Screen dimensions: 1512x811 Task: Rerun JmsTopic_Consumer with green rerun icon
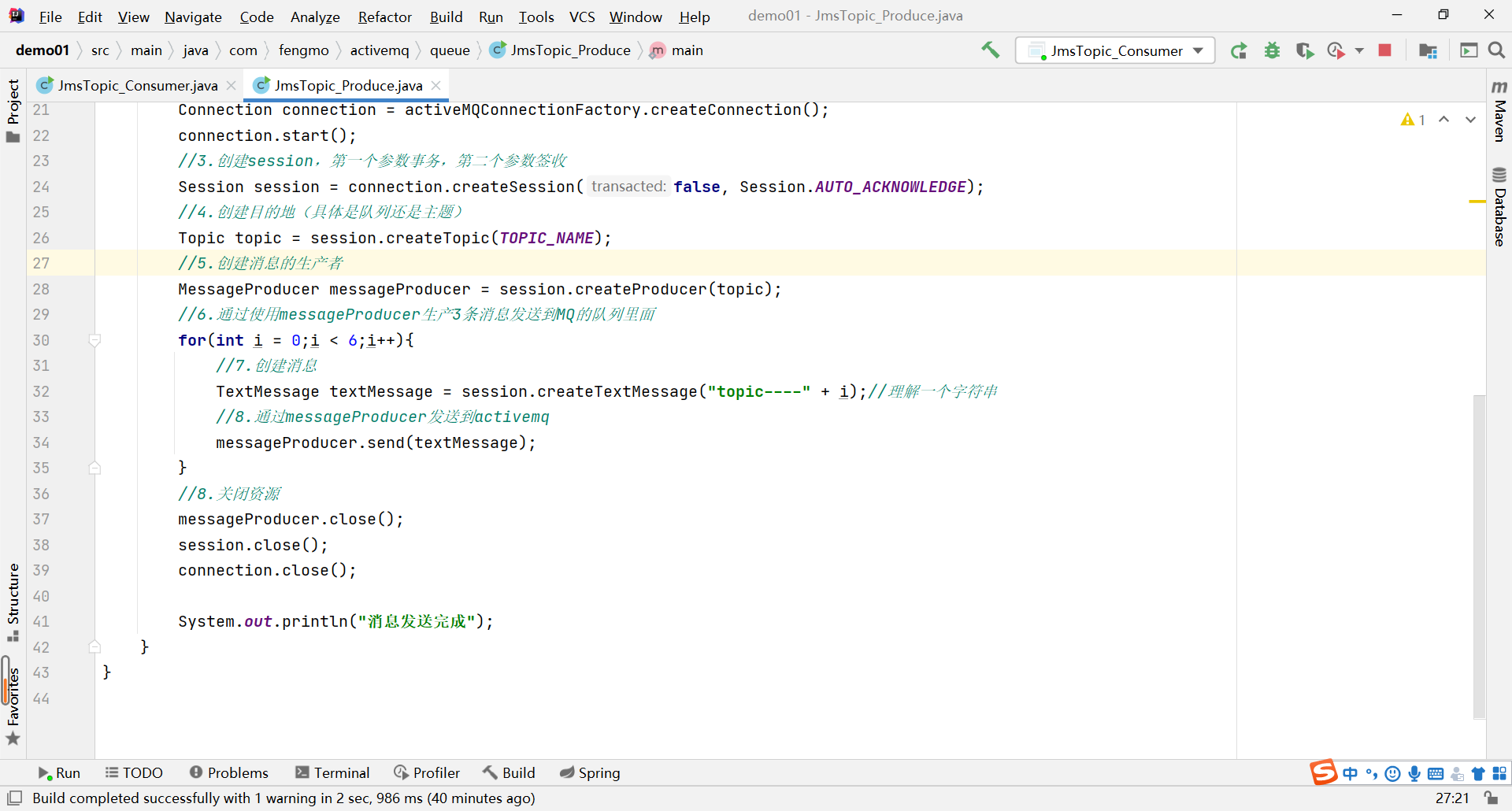pos(1239,50)
